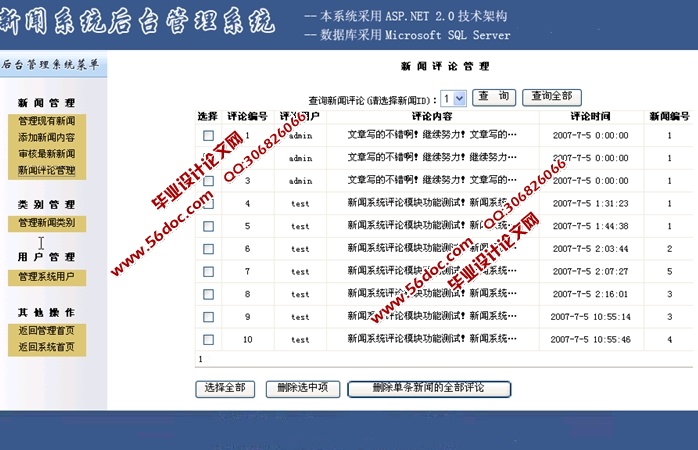Screen dimensions: 698x450
Task: Enable checkbox beside comment number 5
Action: 208,227
